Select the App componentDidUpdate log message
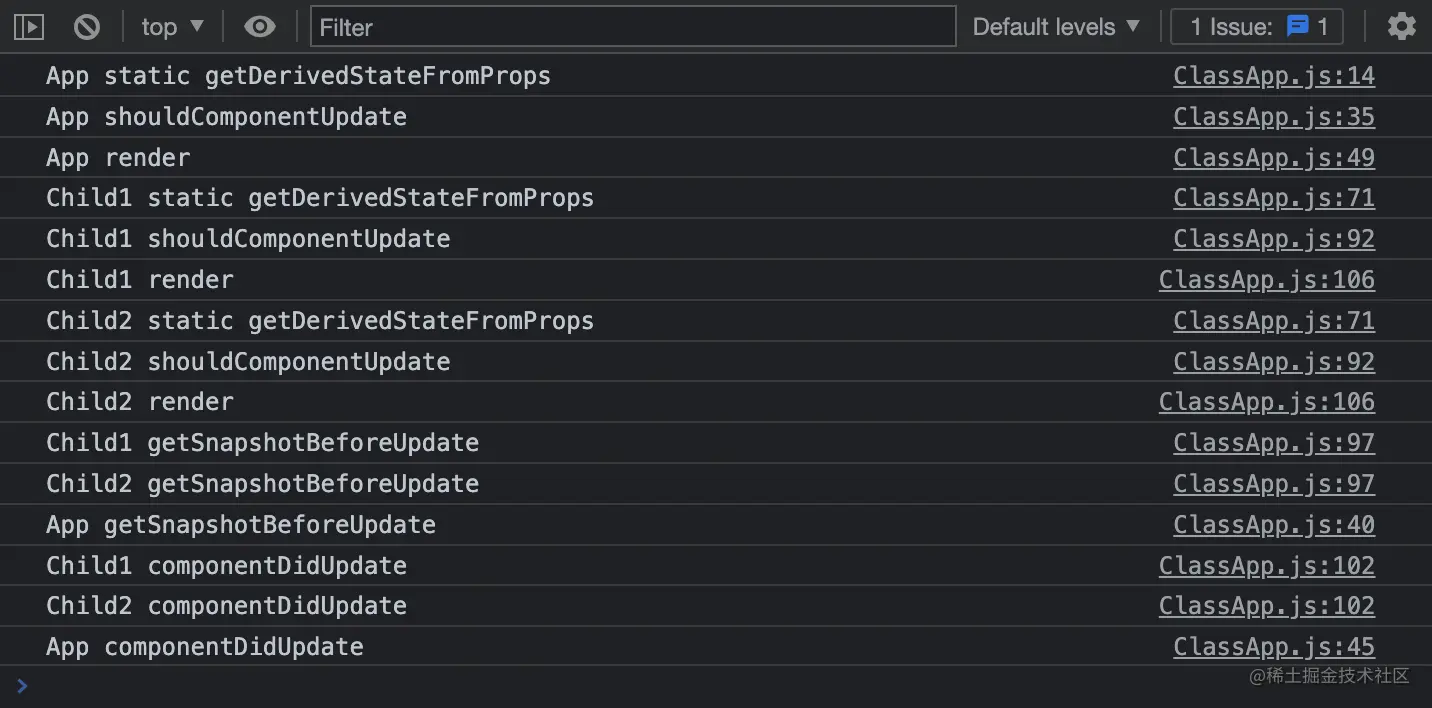The width and height of the screenshot is (1432, 708). (x=205, y=647)
